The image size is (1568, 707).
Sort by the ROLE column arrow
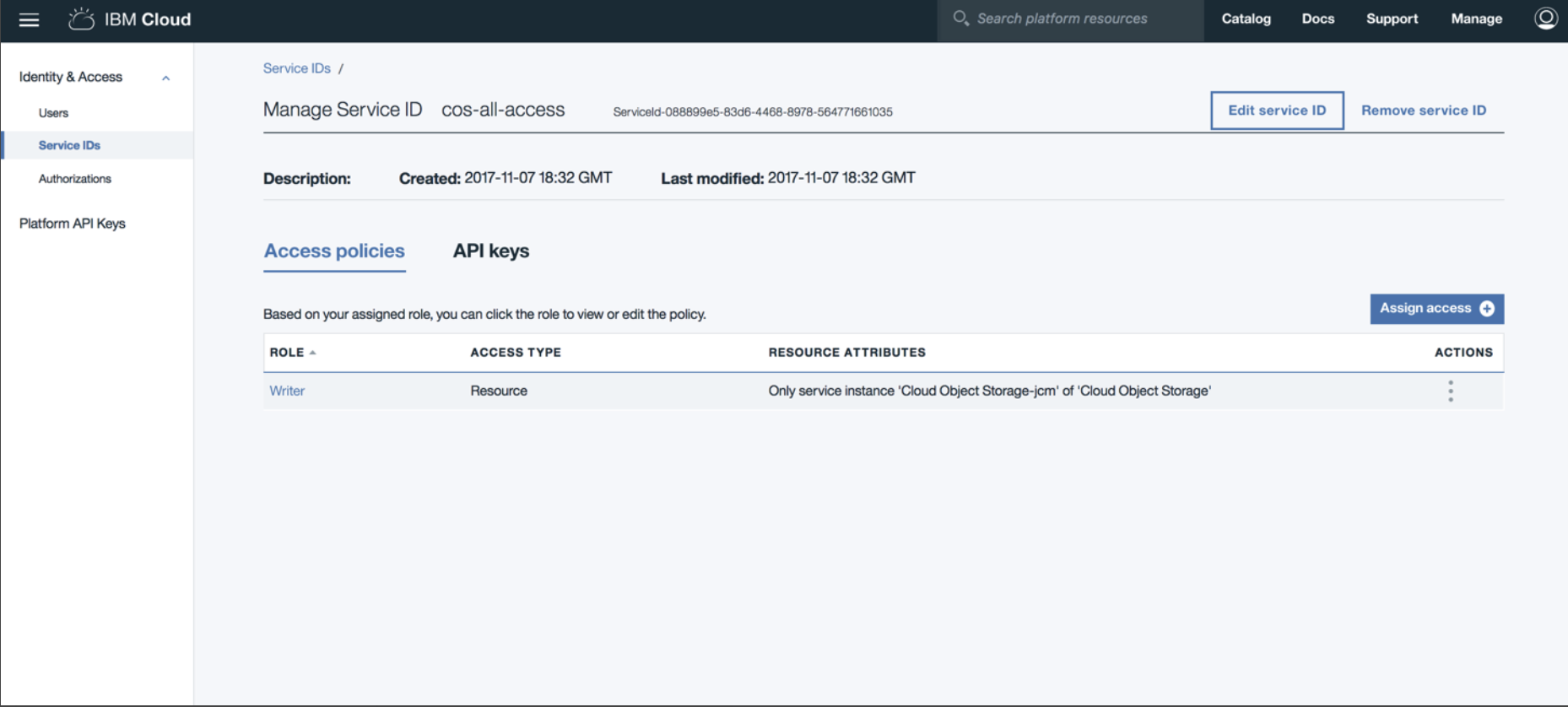pos(312,353)
